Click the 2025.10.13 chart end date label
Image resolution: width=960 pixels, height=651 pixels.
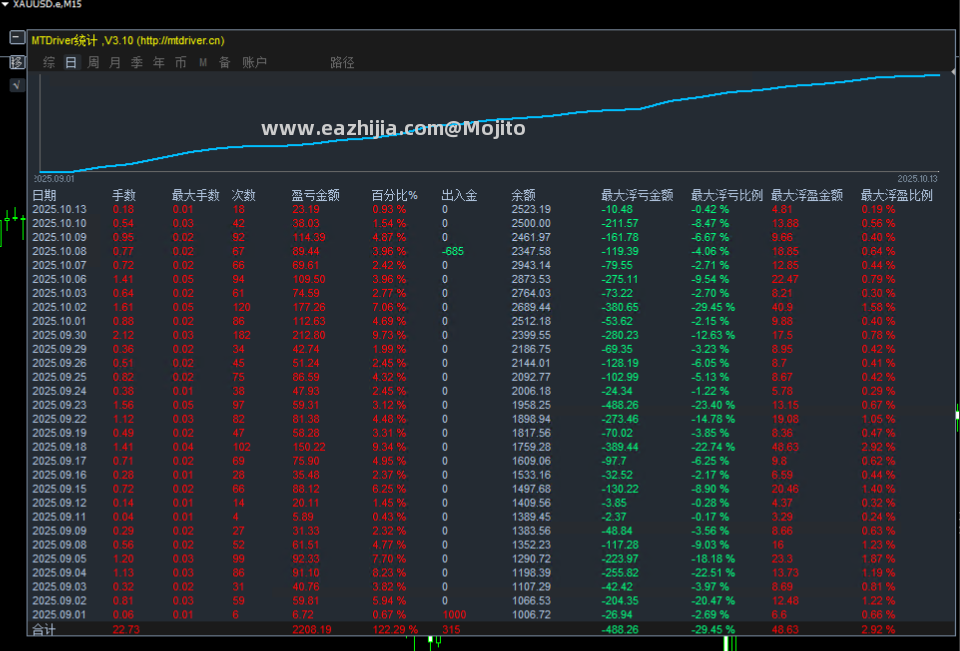917,179
